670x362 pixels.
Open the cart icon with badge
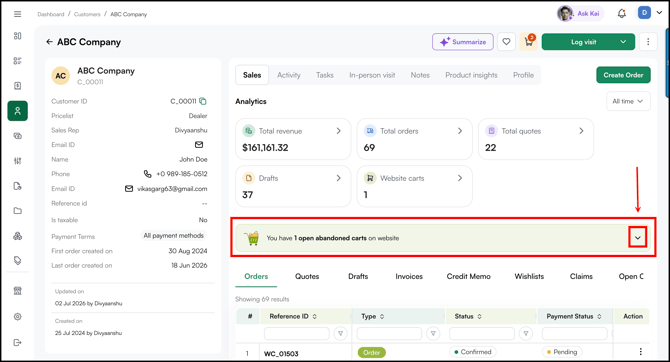529,42
